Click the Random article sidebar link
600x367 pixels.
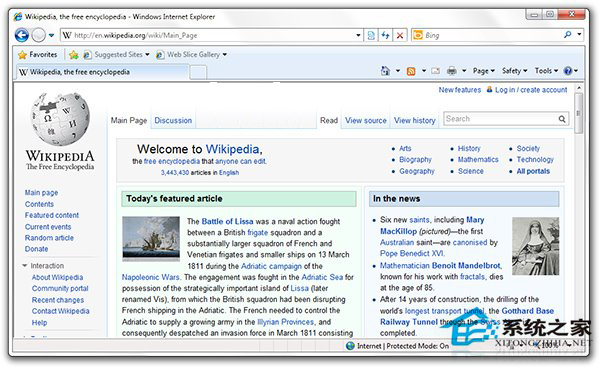pos(49,238)
